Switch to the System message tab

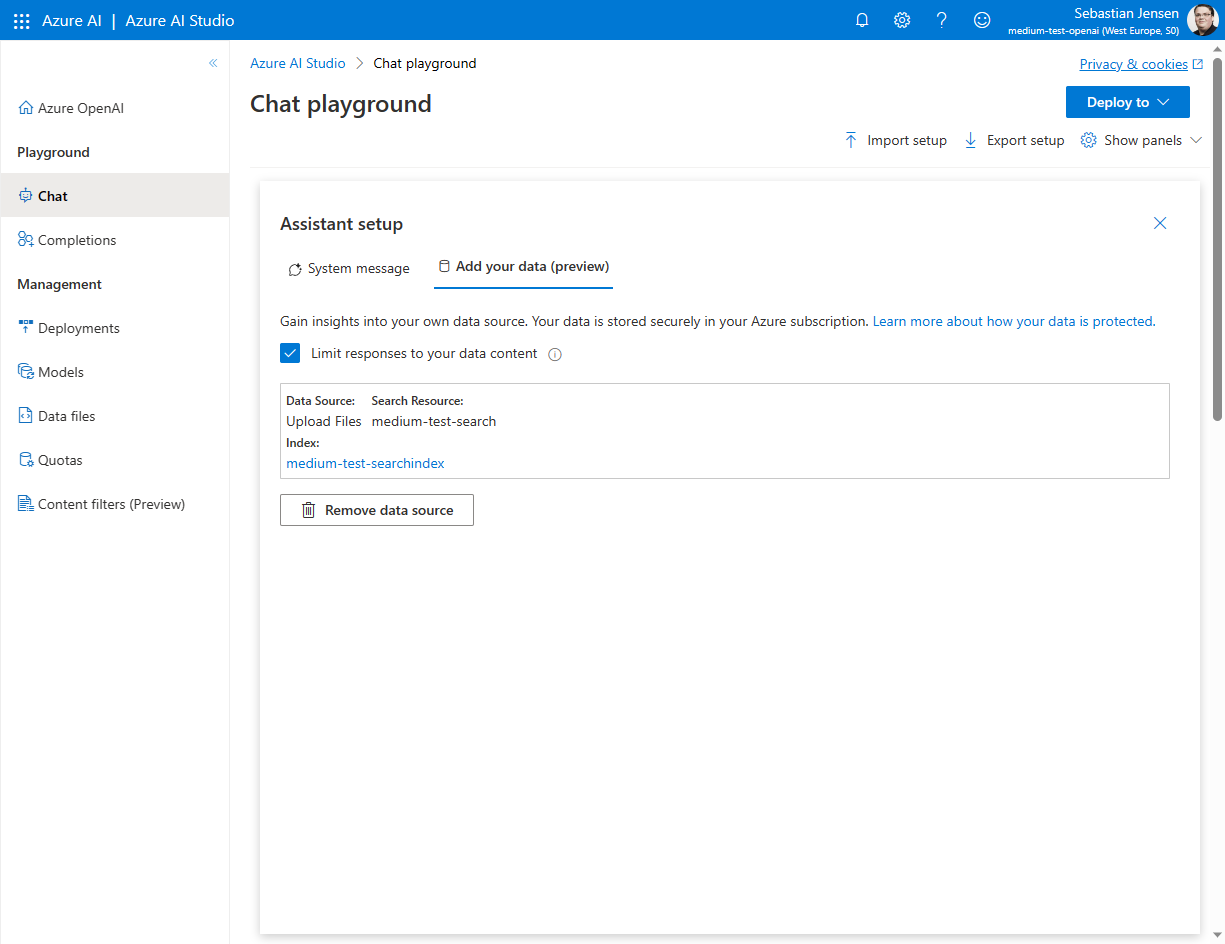click(x=349, y=268)
